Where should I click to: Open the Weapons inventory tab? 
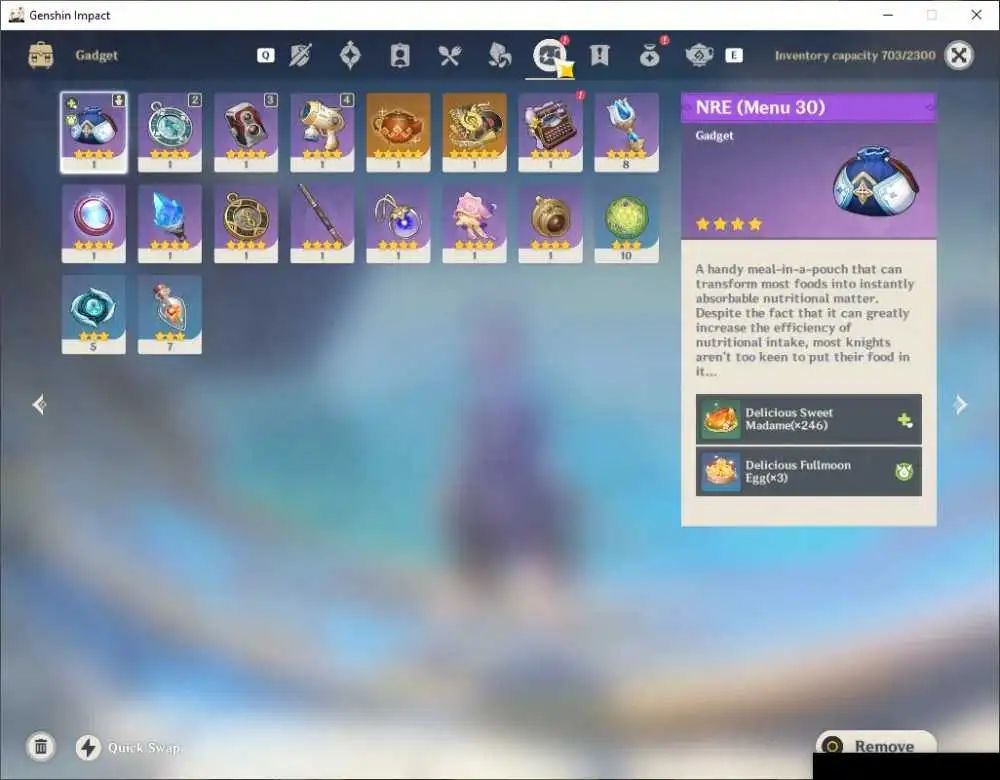pyautogui.click(x=300, y=55)
